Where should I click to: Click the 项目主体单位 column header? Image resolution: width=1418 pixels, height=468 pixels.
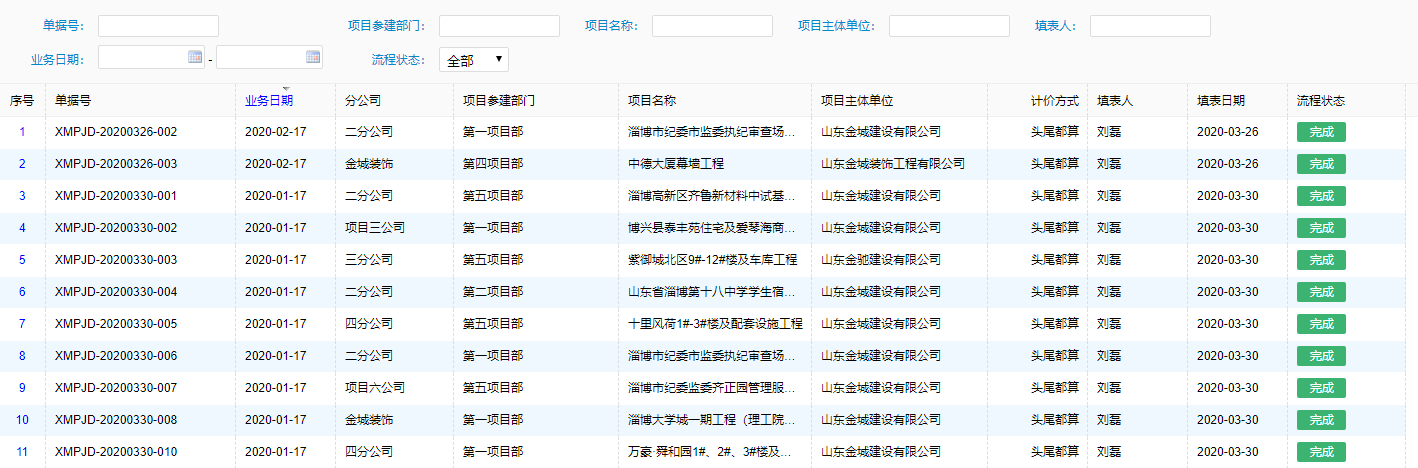(x=857, y=101)
